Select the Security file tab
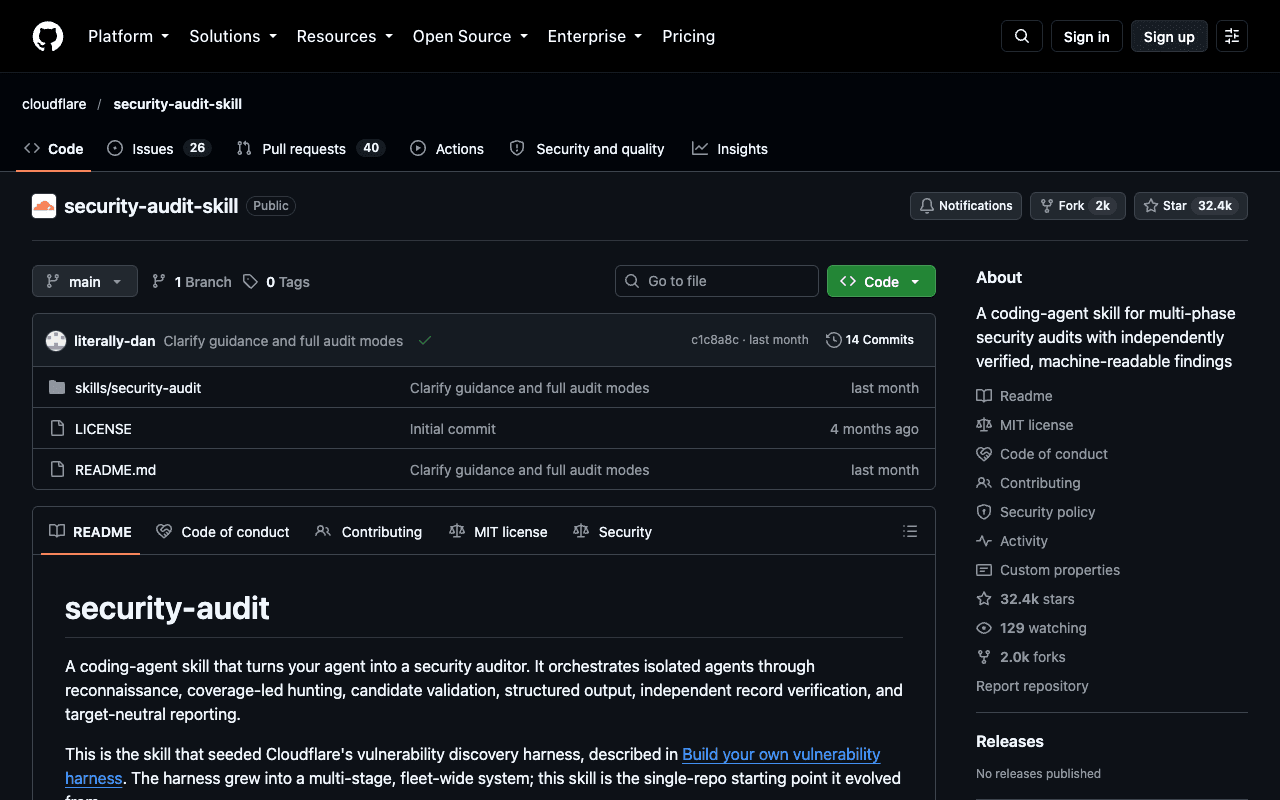Screen dimensions: 1280x800 point(612,531)
